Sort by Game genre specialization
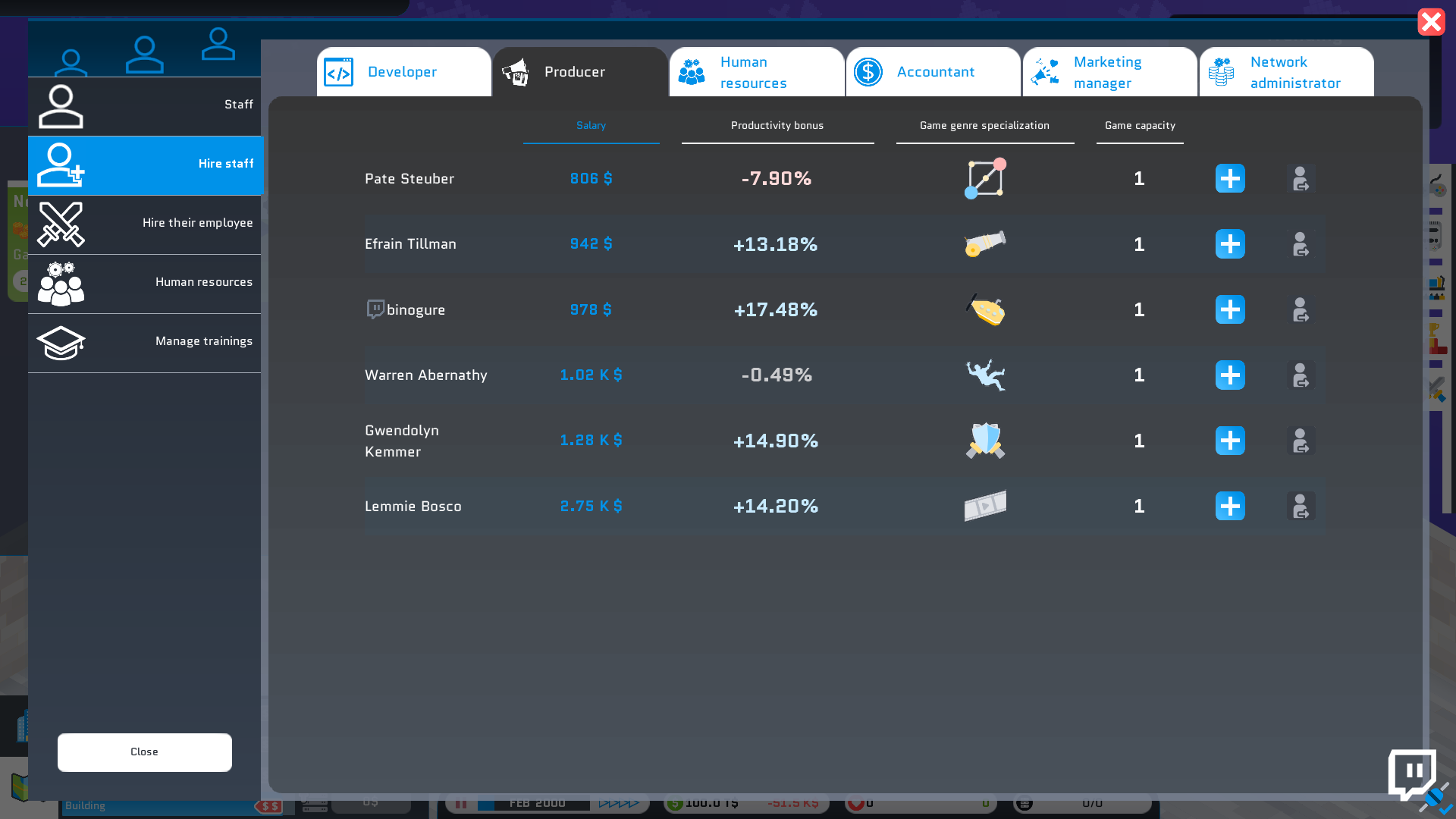The width and height of the screenshot is (1456, 819). tap(984, 126)
